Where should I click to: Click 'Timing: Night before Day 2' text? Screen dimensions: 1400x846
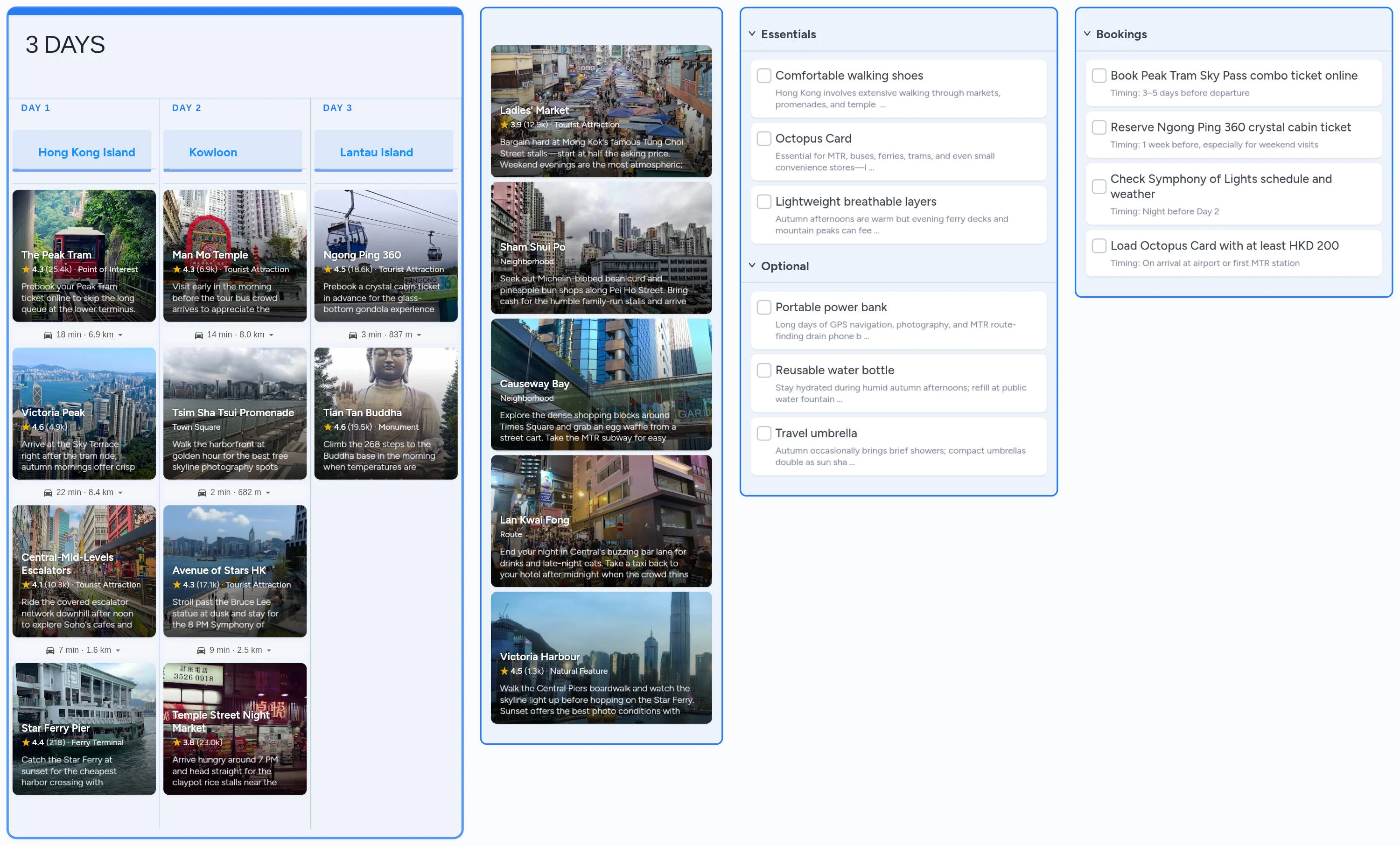(x=1164, y=211)
